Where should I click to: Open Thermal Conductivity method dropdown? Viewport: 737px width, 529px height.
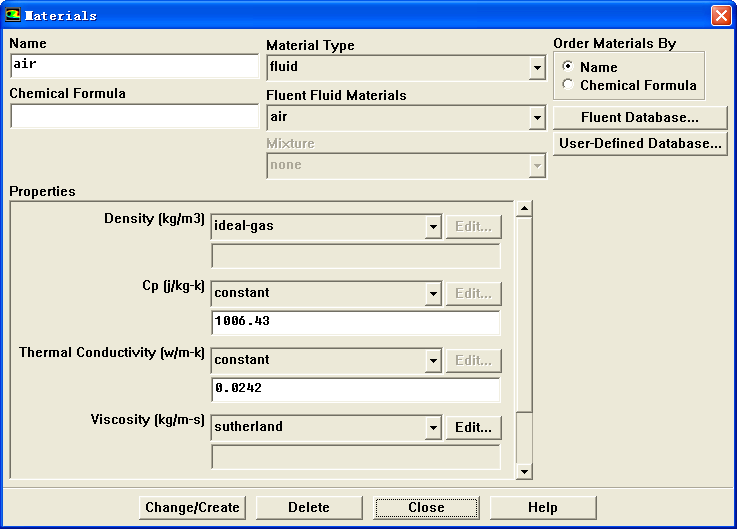tap(432, 361)
